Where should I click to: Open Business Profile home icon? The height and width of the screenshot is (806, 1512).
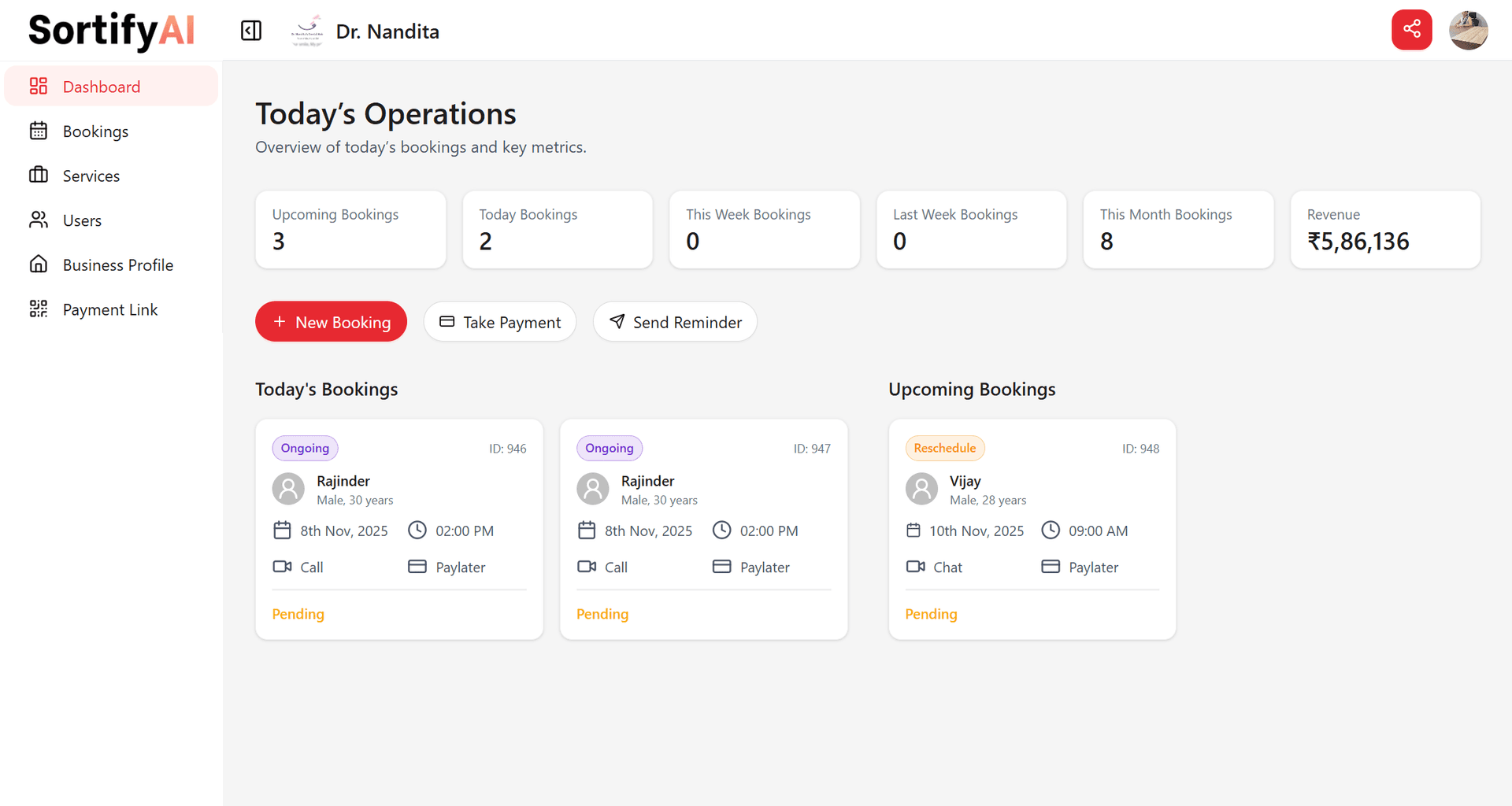tap(39, 264)
